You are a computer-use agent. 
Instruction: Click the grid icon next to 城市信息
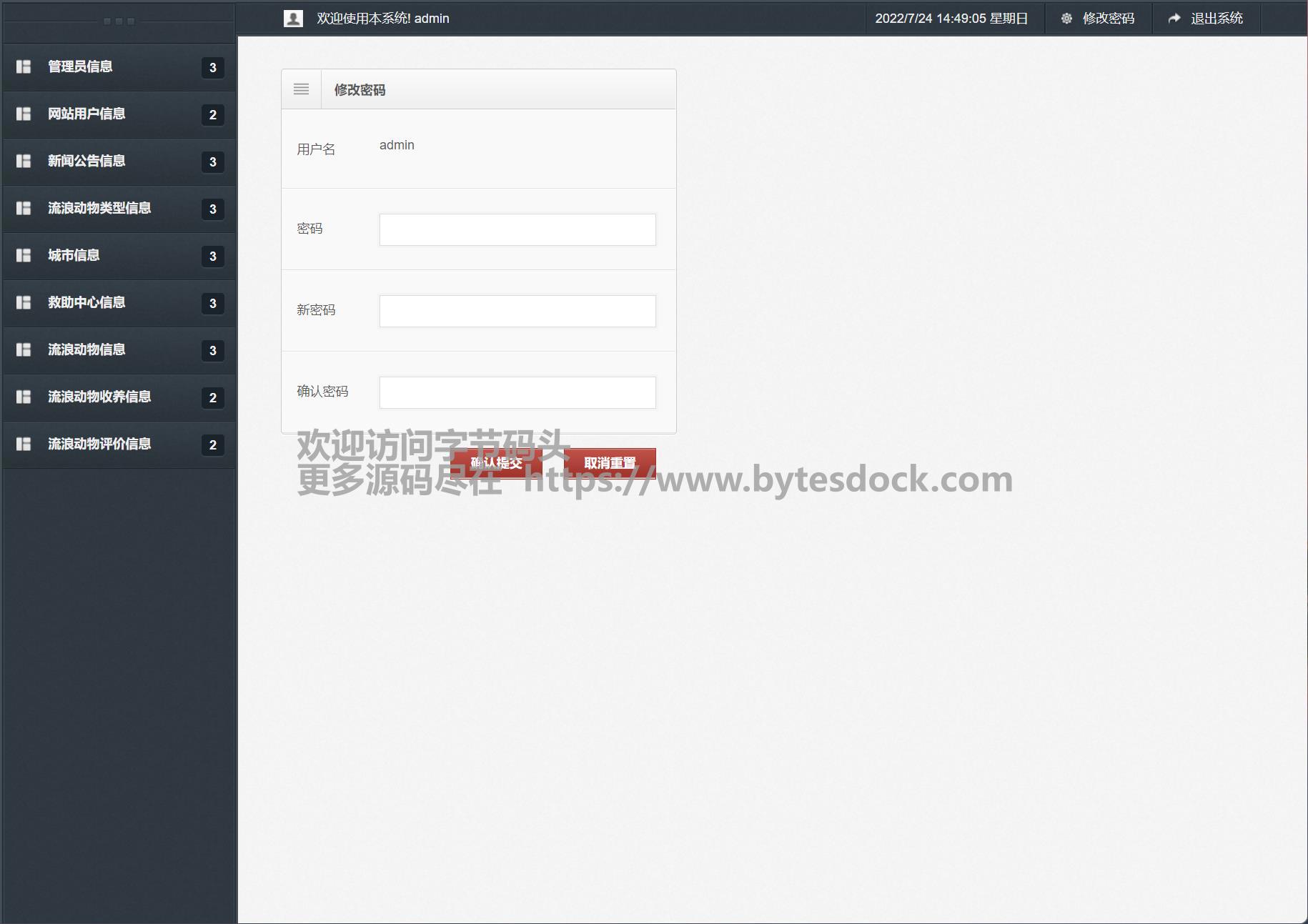(x=24, y=255)
